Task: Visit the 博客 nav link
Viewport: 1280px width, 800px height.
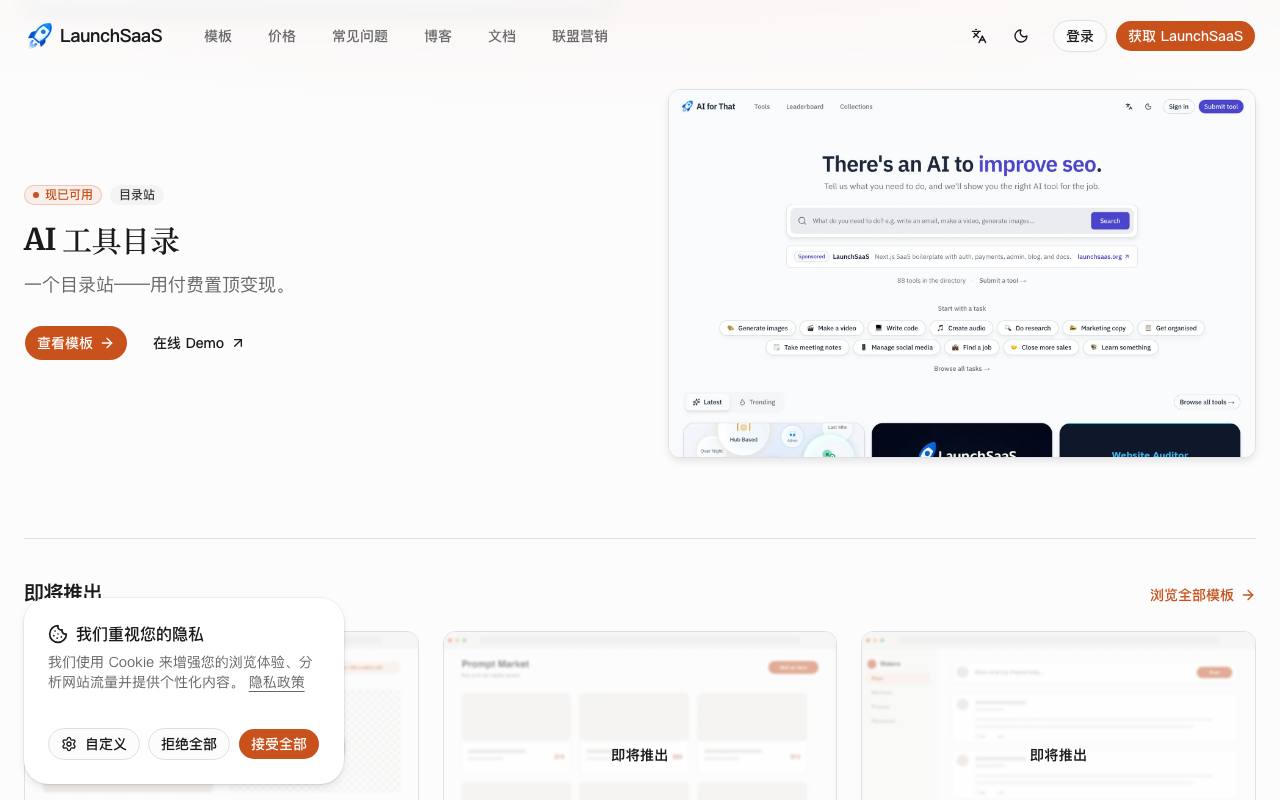Action: tap(438, 36)
